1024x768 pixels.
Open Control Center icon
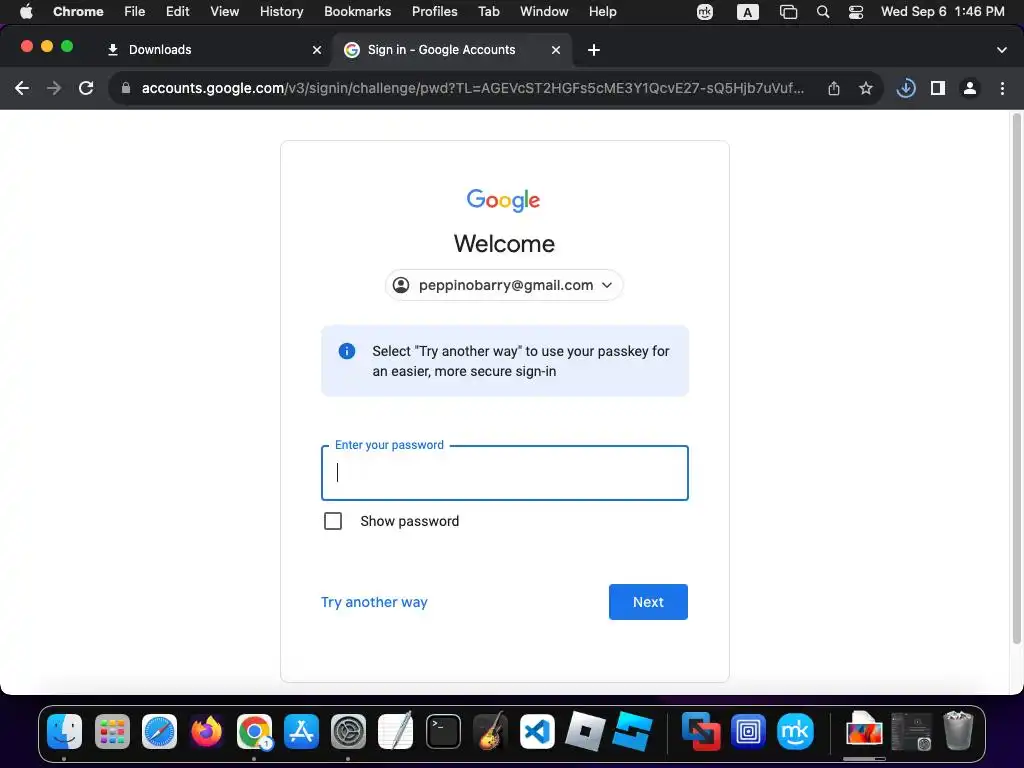tap(856, 12)
